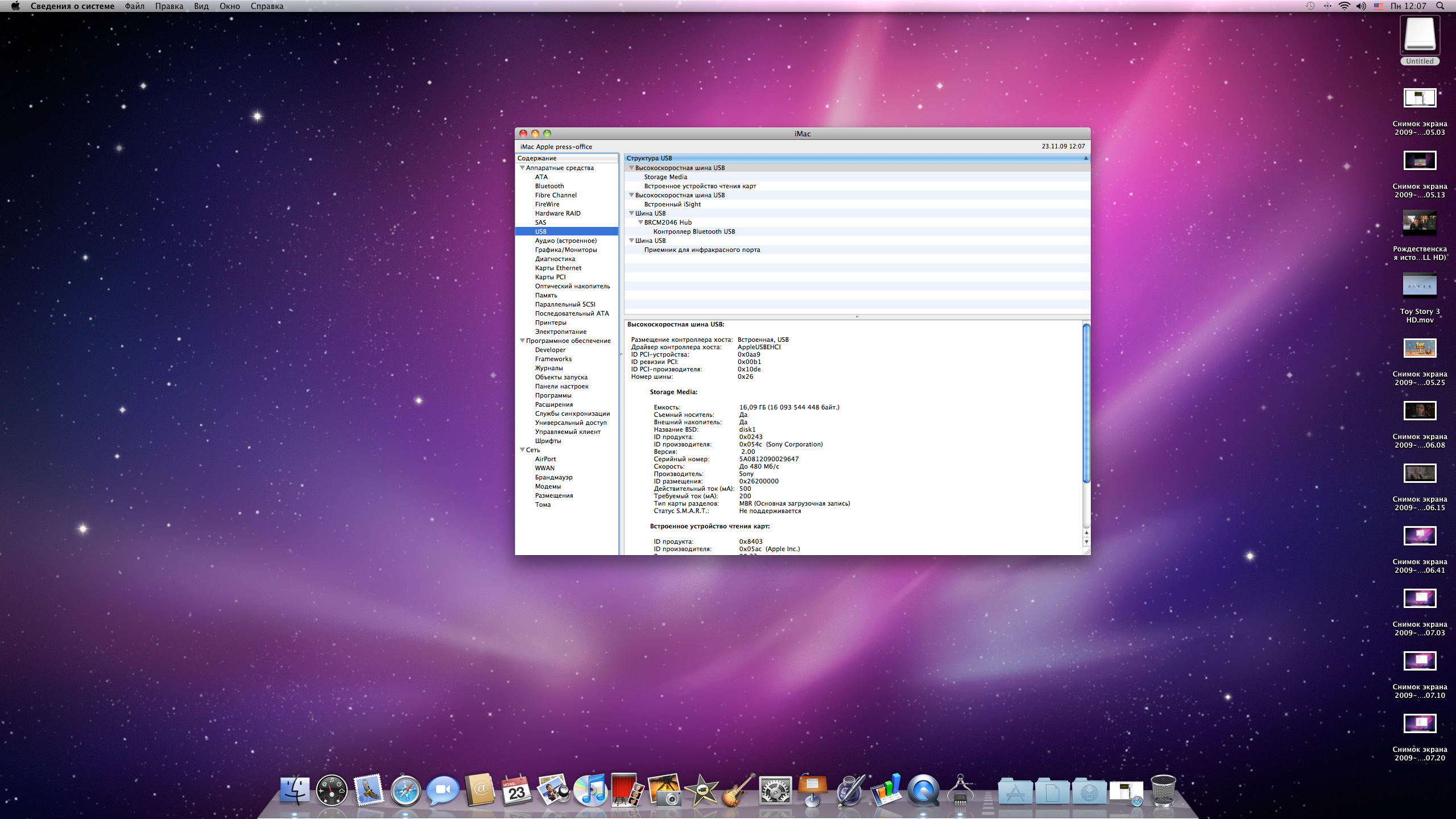The height and width of the screenshot is (819, 1456).
Task: Open GarageBand guitar icon in Dock
Action: click(x=738, y=791)
